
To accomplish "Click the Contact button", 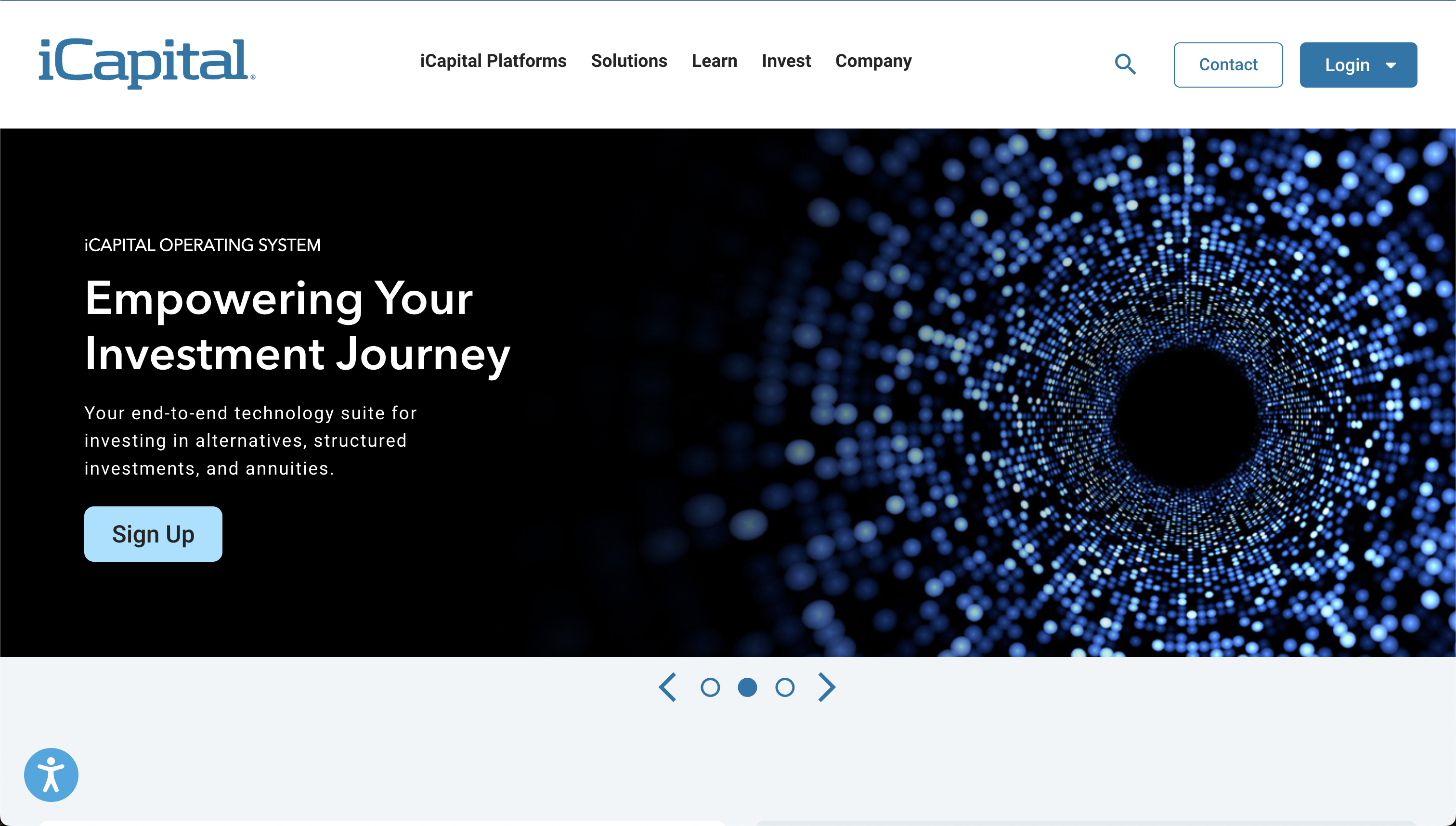I will click(x=1227, y=65).
